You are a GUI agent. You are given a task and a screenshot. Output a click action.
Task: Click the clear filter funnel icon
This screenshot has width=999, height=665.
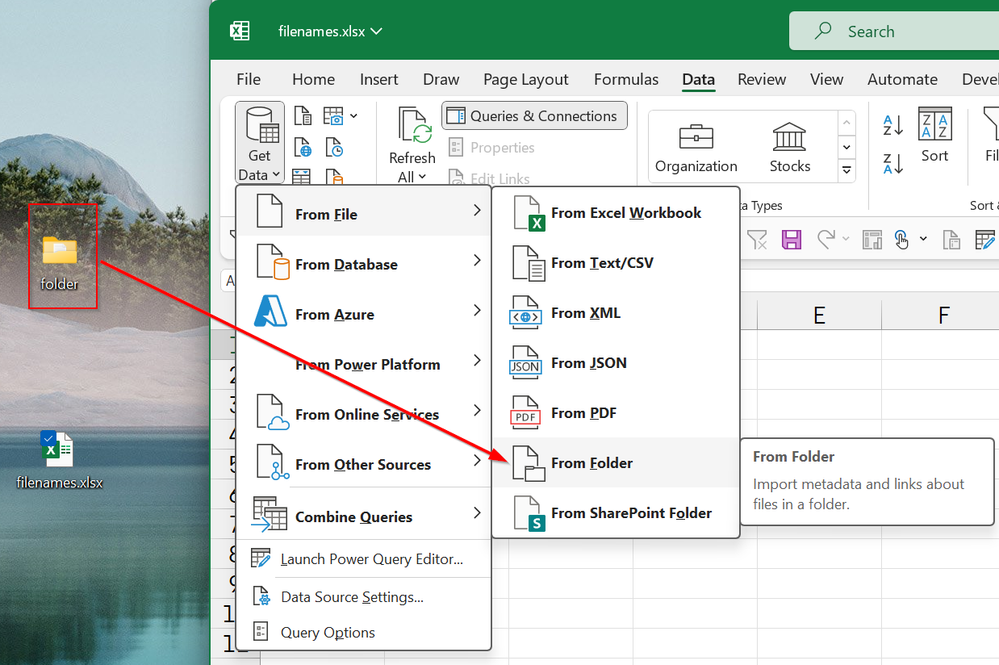[x=756, y=240]
